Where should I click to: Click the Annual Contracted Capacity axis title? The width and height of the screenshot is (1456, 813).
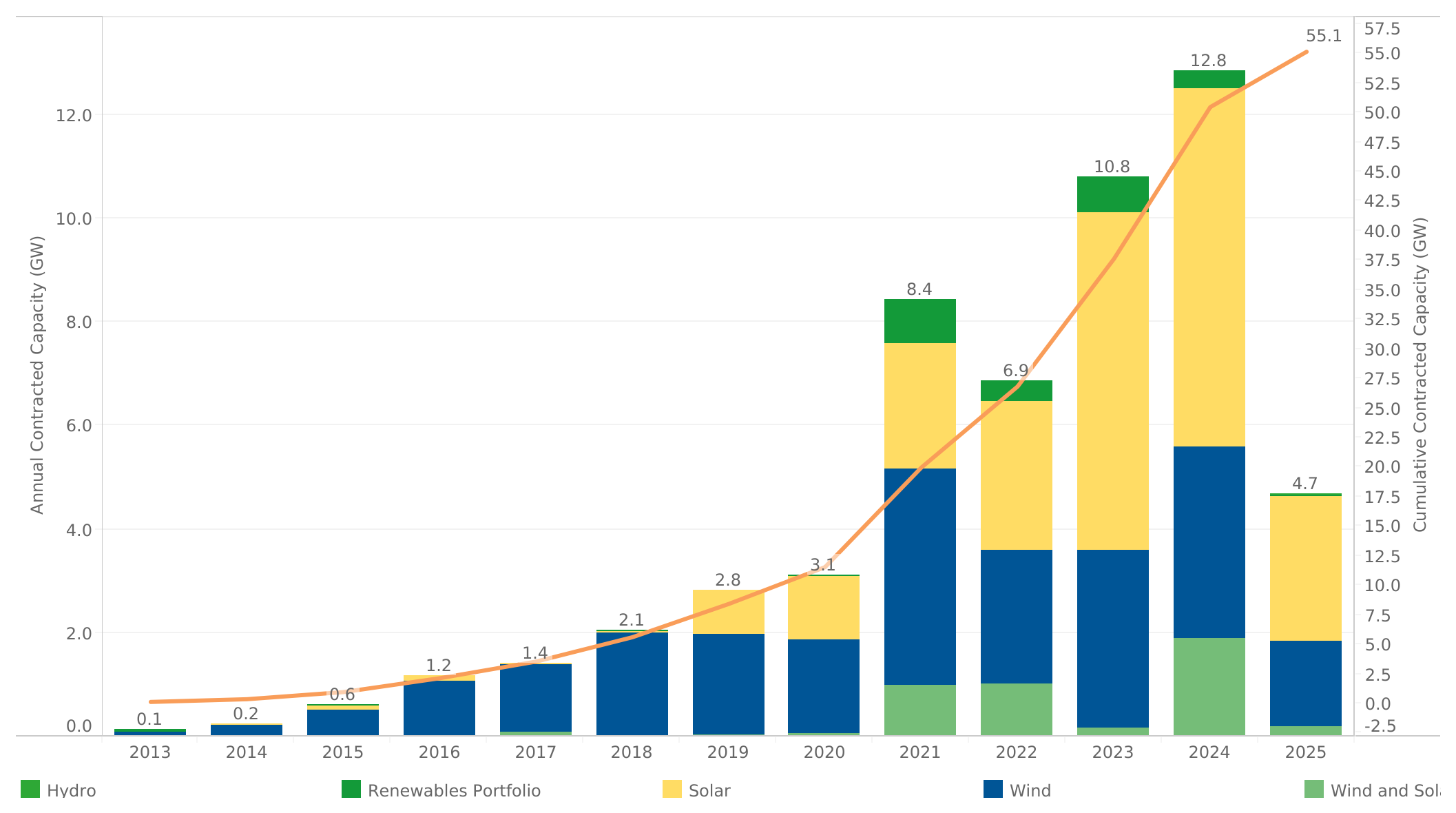(x=37, y=375)
